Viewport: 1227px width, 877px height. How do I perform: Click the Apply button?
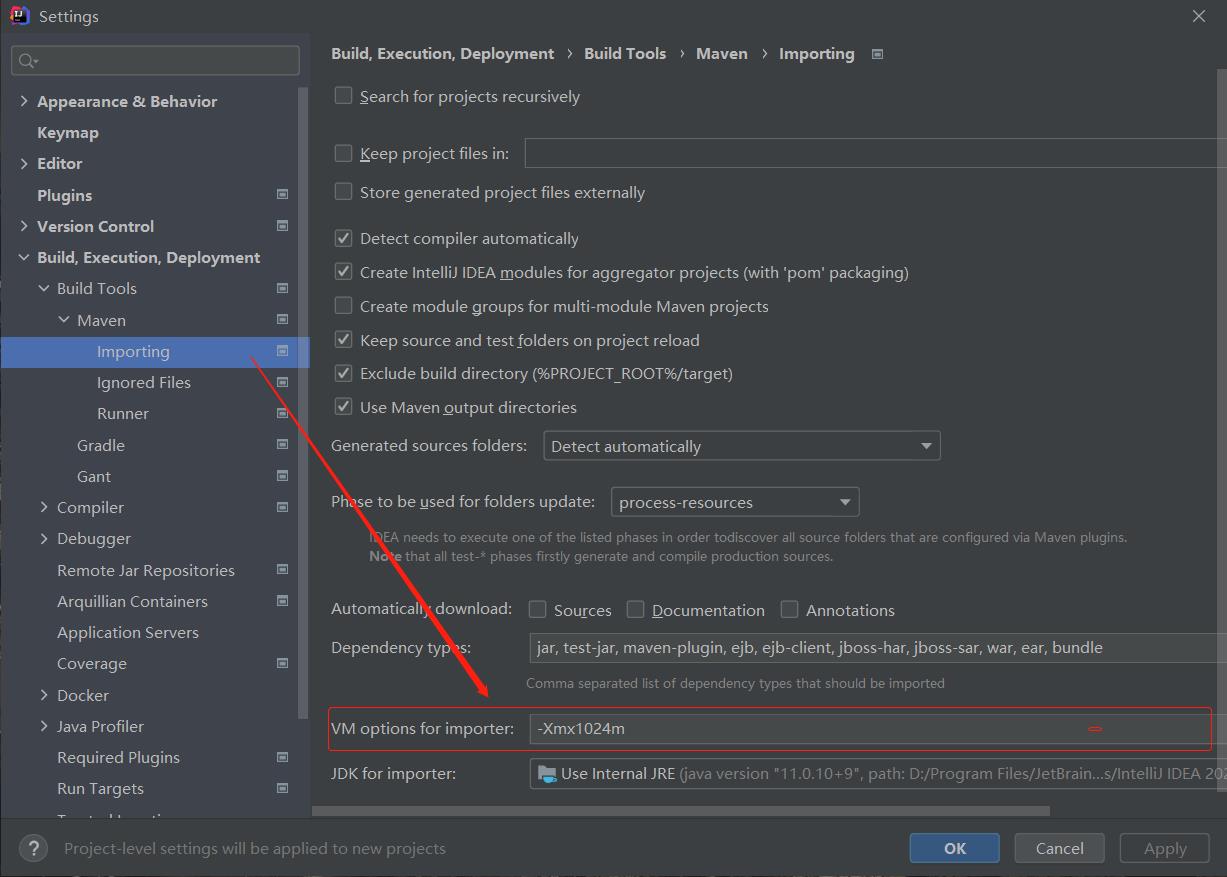click(x=1165, y=848)
